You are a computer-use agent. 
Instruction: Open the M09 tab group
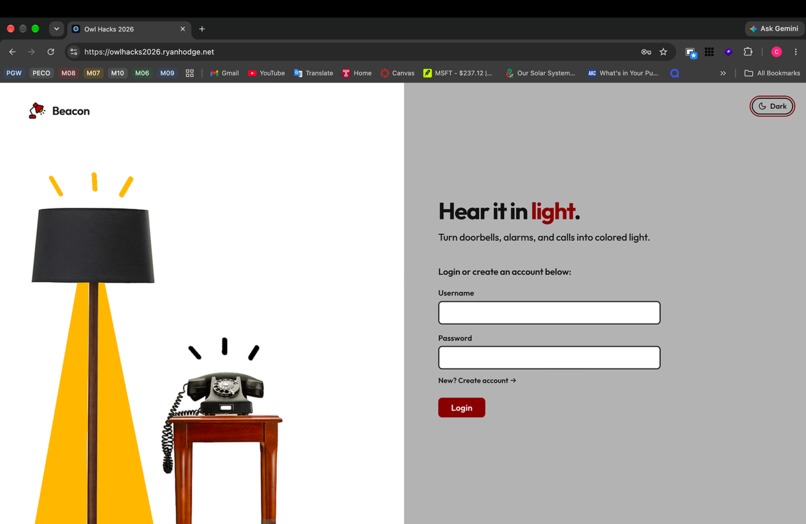point(167,73)
